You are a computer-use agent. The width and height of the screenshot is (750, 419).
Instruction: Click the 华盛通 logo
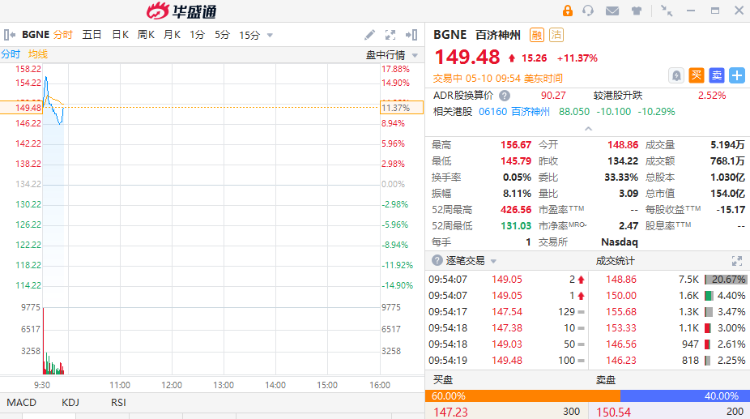point(181,11)
